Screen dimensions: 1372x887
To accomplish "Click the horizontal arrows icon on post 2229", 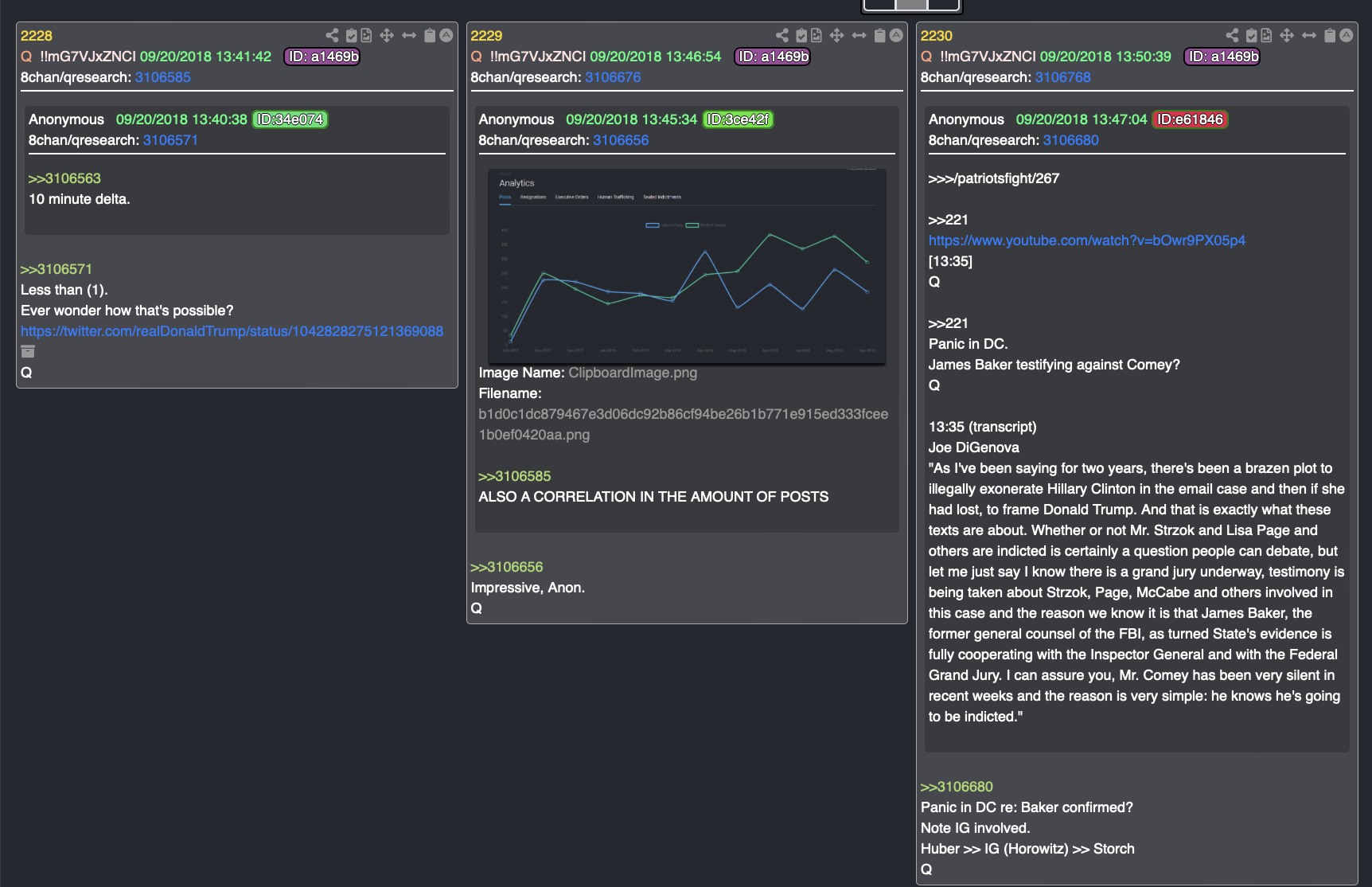I will coord(859,35).
